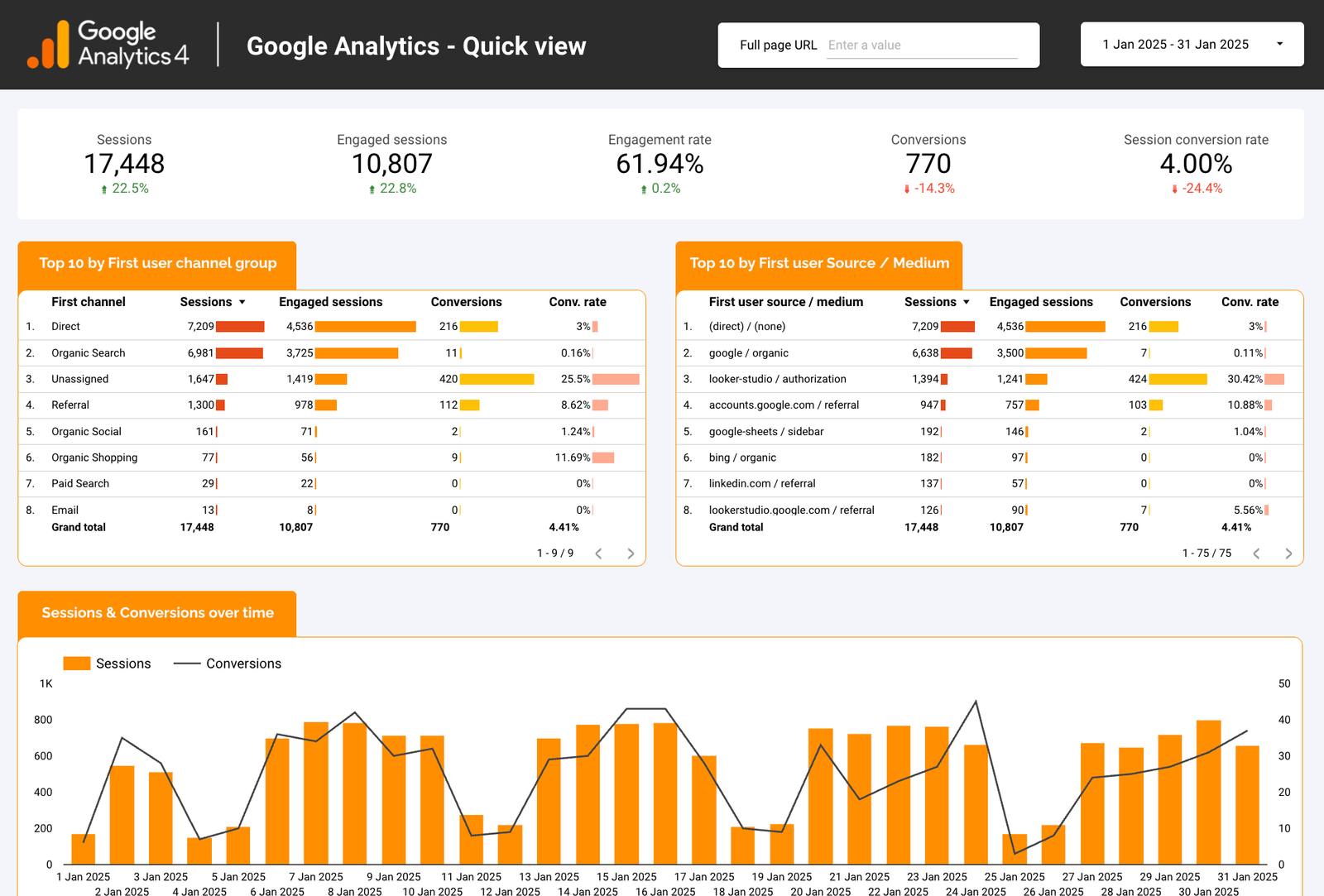Click the 7 Jan 2025 sessions bar

point(316,793)
